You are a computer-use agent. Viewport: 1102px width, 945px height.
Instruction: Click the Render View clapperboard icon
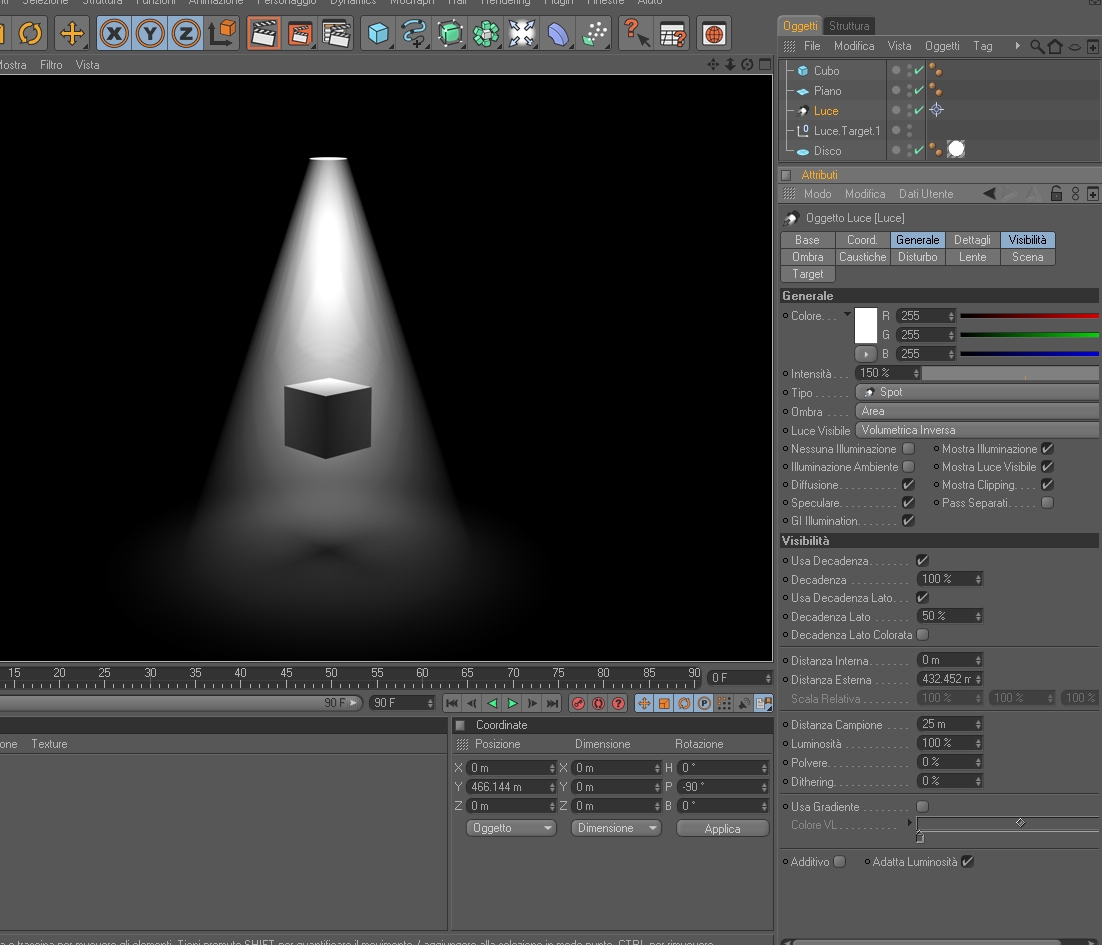click(x=264, y=33)
